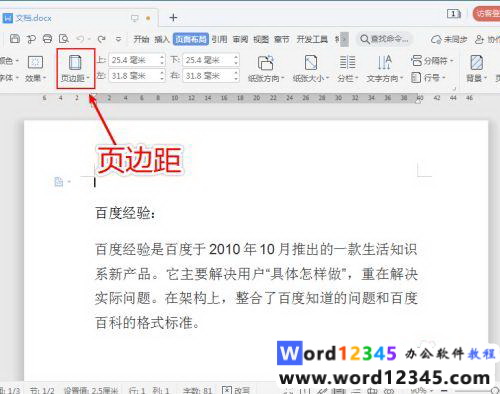Open a new document tab with plus
500x394 pixels.
[x=173, y=18]
